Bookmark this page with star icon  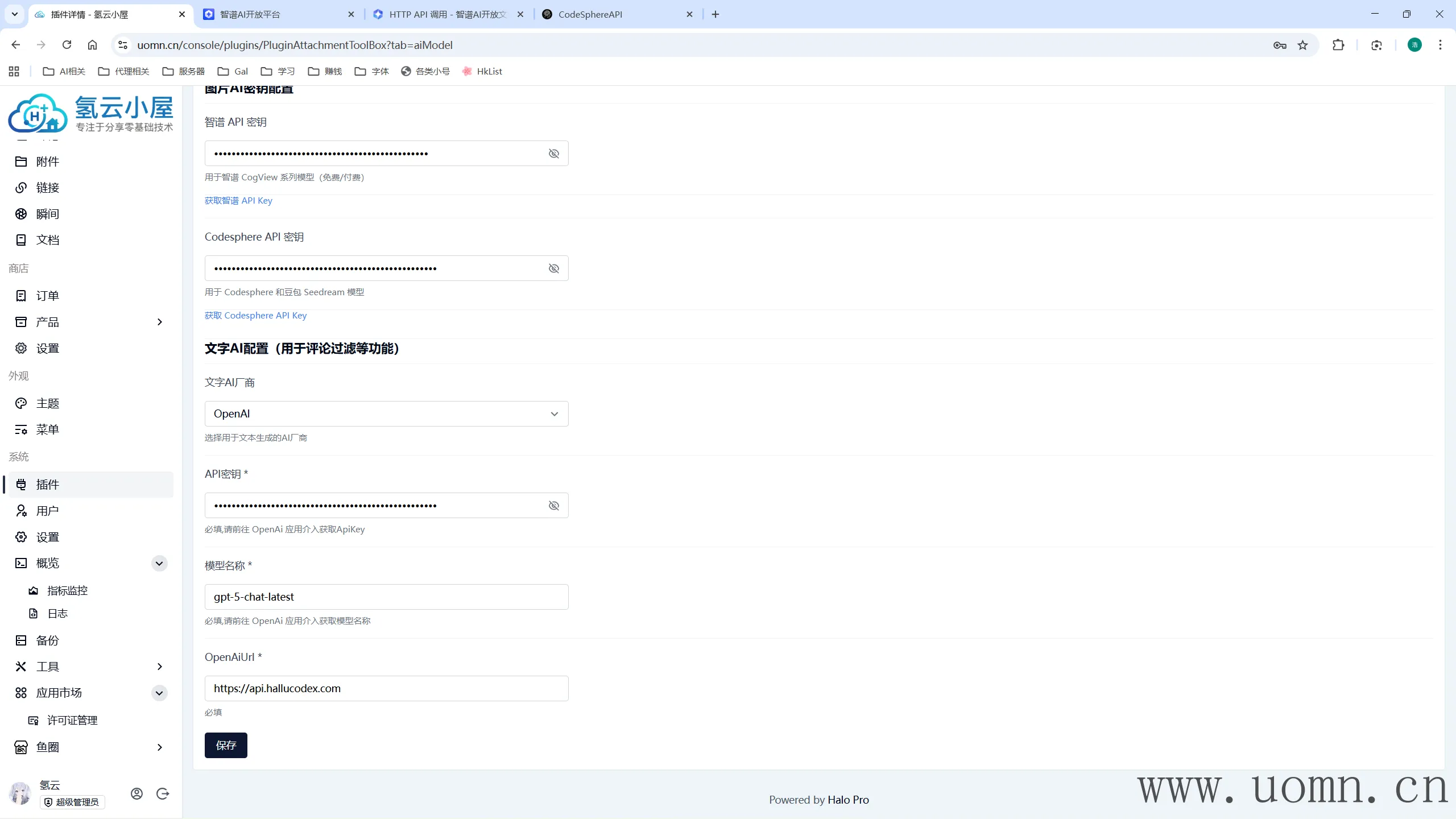coord(1302,45)
